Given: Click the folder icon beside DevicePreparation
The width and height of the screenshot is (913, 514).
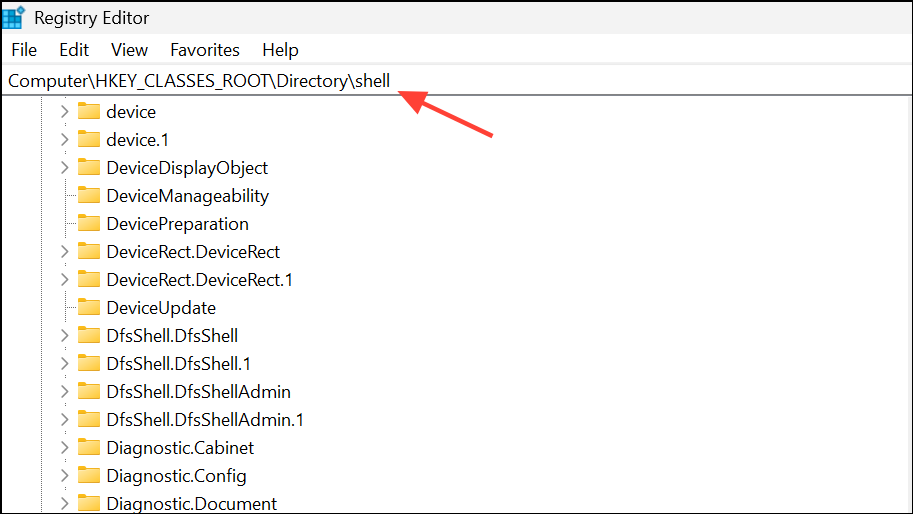Looking at the screenshot, I should (89, 224).
